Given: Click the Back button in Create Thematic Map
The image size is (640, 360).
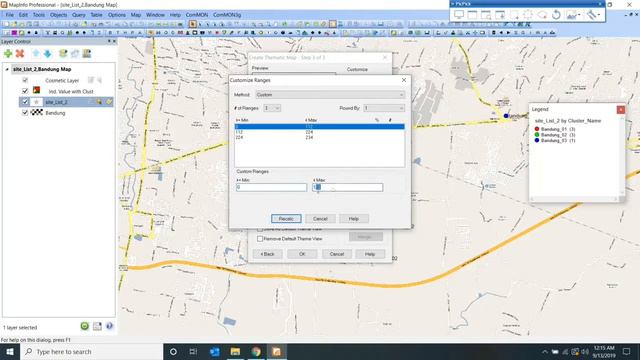Looking at the screenshot, I should point(267,254).
